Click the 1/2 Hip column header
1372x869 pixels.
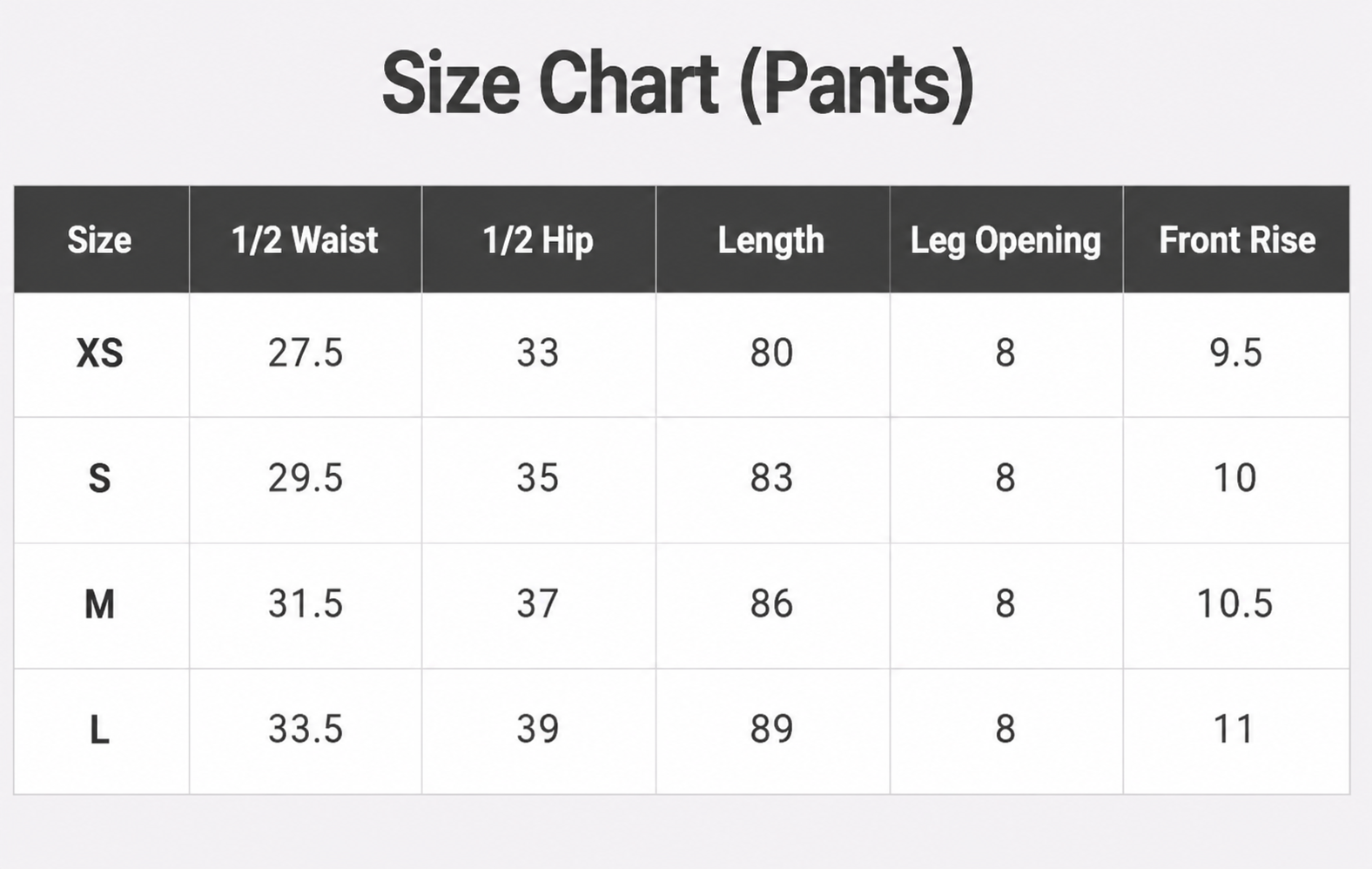pyautogui.click(x=538, y=239)
